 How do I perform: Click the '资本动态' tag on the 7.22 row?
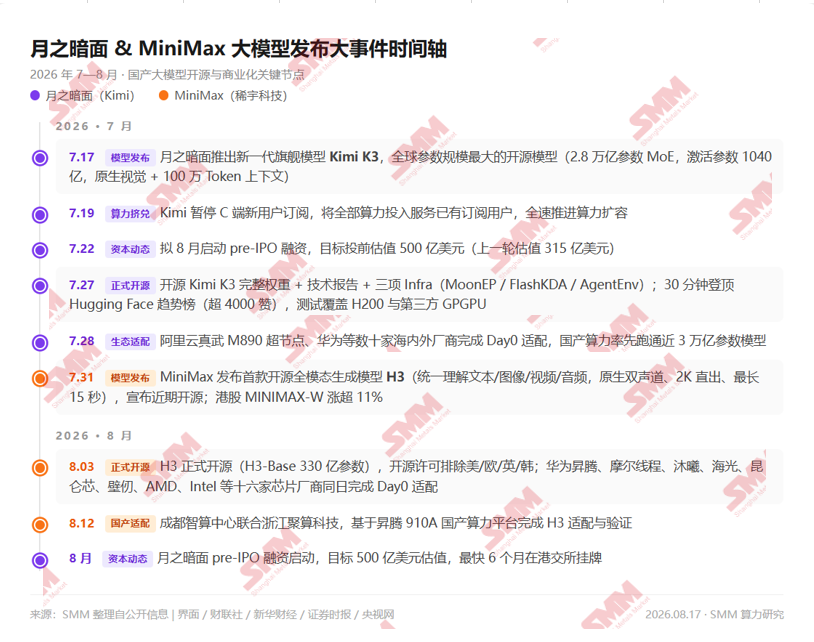130,250
